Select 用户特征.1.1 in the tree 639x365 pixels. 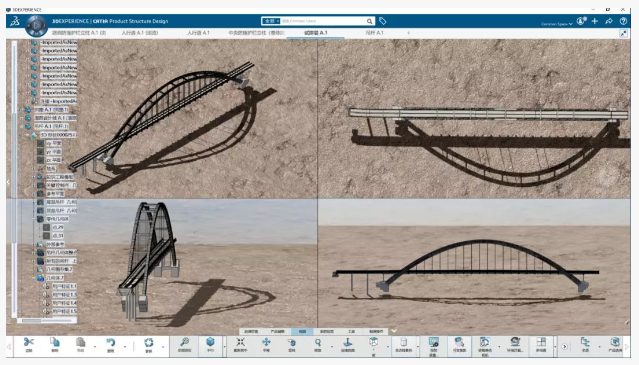point(64,286)
